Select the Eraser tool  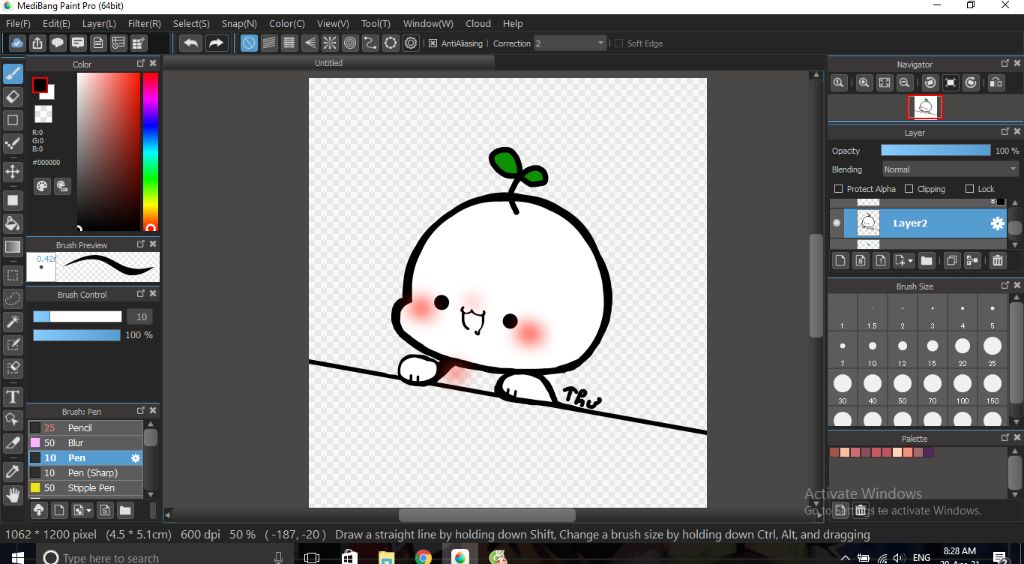pyautogui.click(x=12, y=97)
